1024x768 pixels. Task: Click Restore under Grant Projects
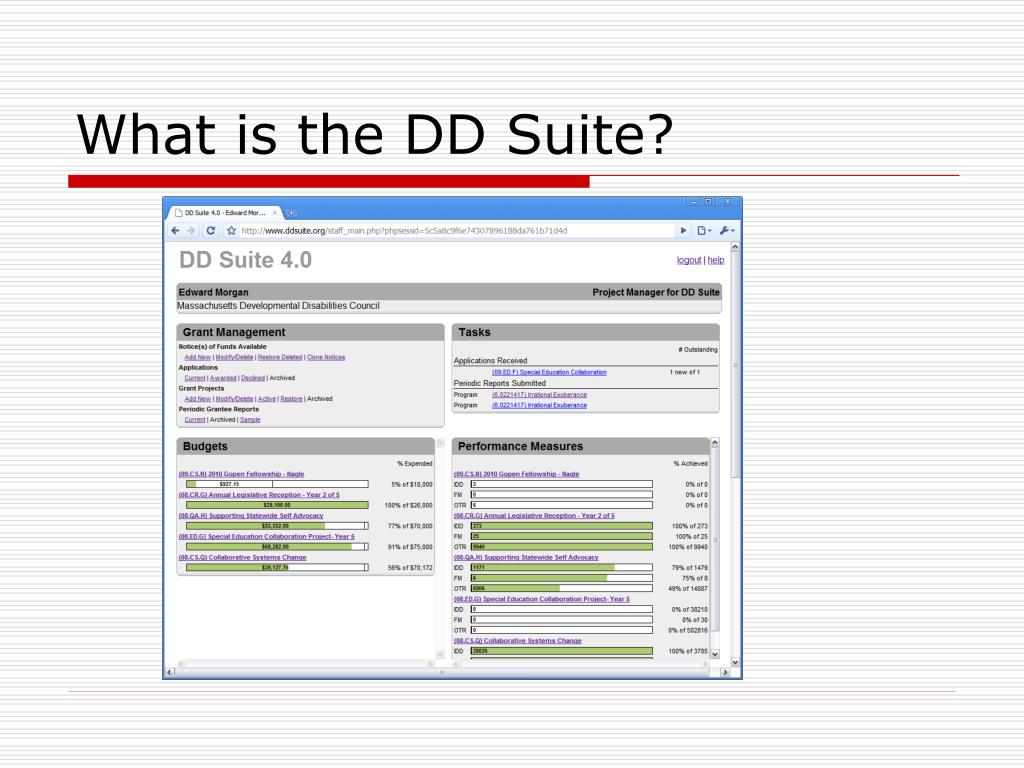[x=291, y=399]
